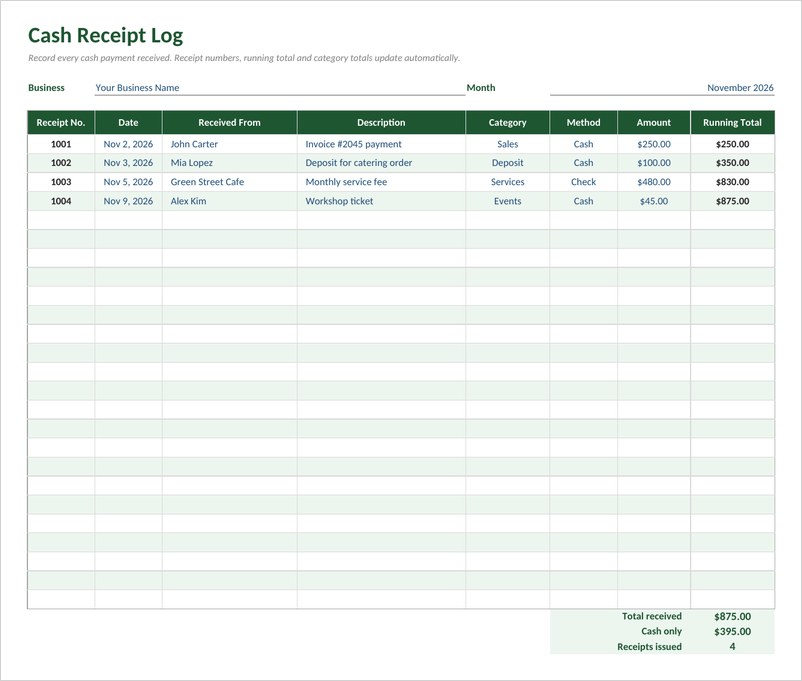Click the Cash only $395.00 value
The width and height of the screenshot is (802, 681).
click(732, 631)
